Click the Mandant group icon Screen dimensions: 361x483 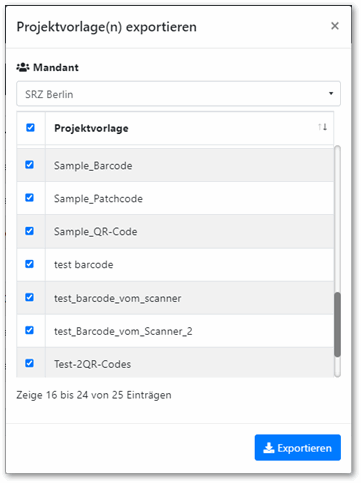point(23,67)
